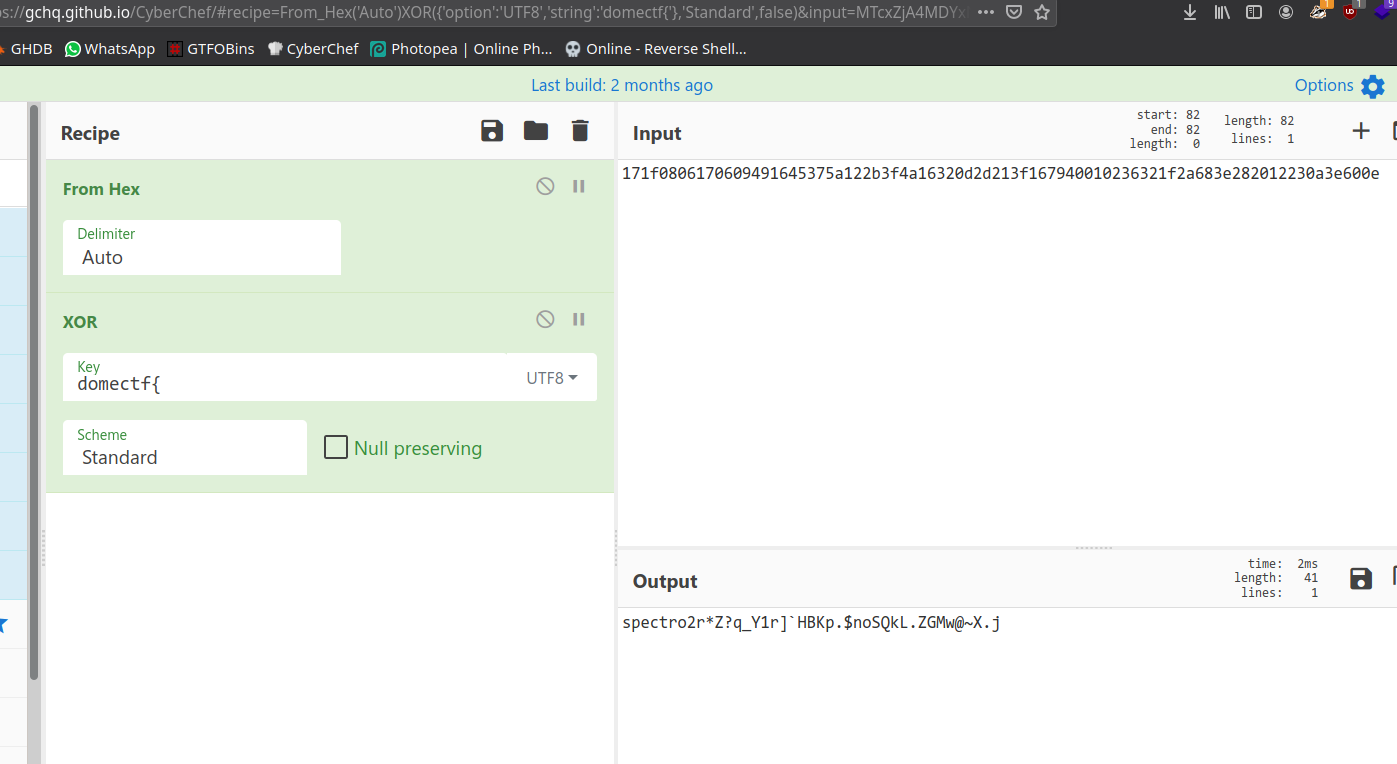The image size is (1397, 764).
Task: Bookmark this page with star icon
Action: coord(1042,12)
